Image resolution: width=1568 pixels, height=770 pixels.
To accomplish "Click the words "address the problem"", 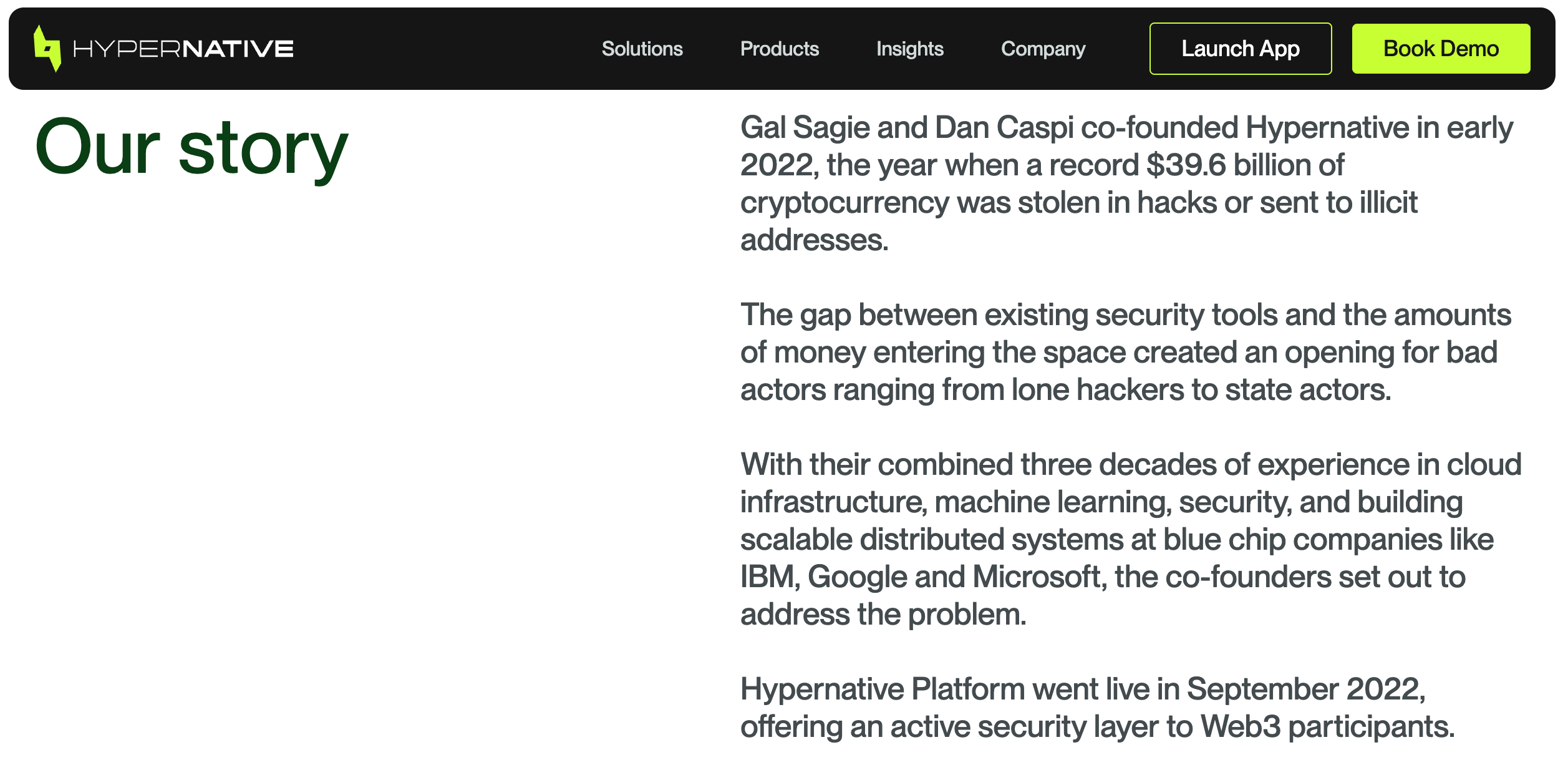I will click(883, 615).
